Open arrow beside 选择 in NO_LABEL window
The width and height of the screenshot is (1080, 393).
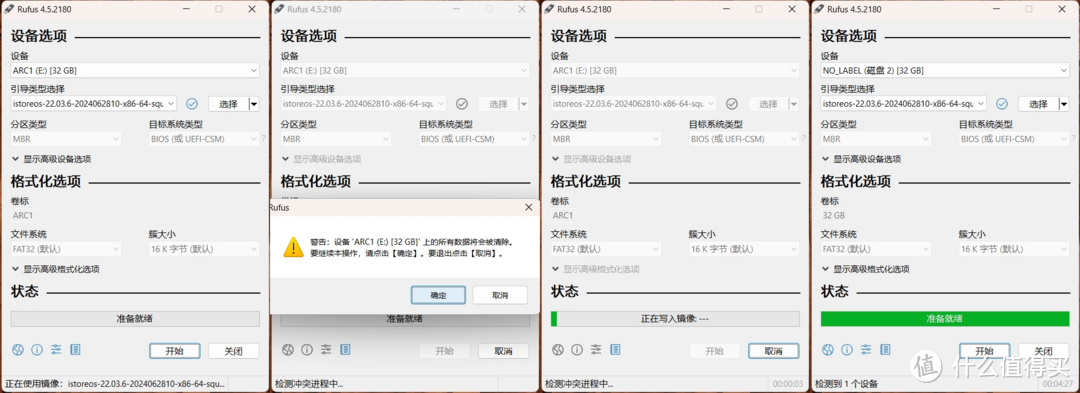click(x=1063, y=104)
